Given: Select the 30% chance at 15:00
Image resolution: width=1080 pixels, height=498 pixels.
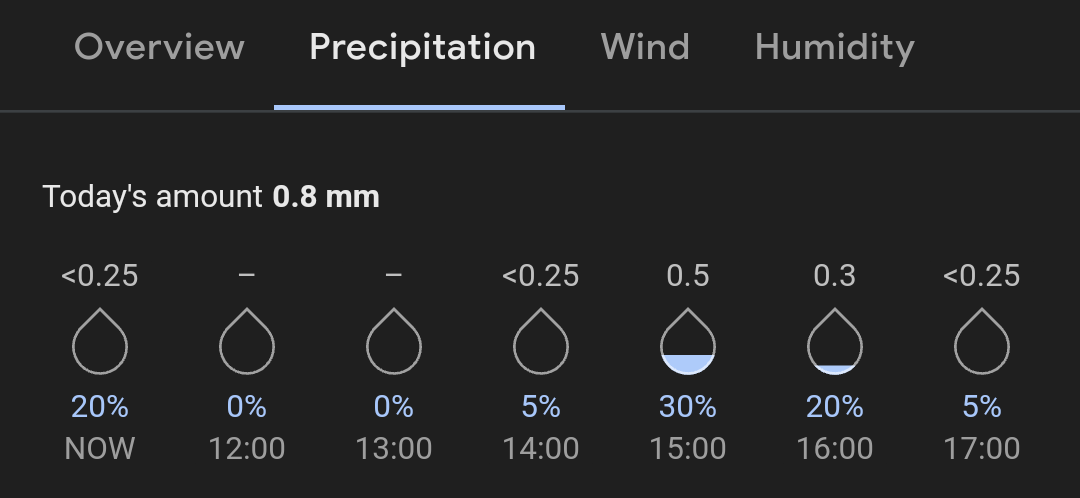Looking at the screenshot, I should (x=687, y=407).
